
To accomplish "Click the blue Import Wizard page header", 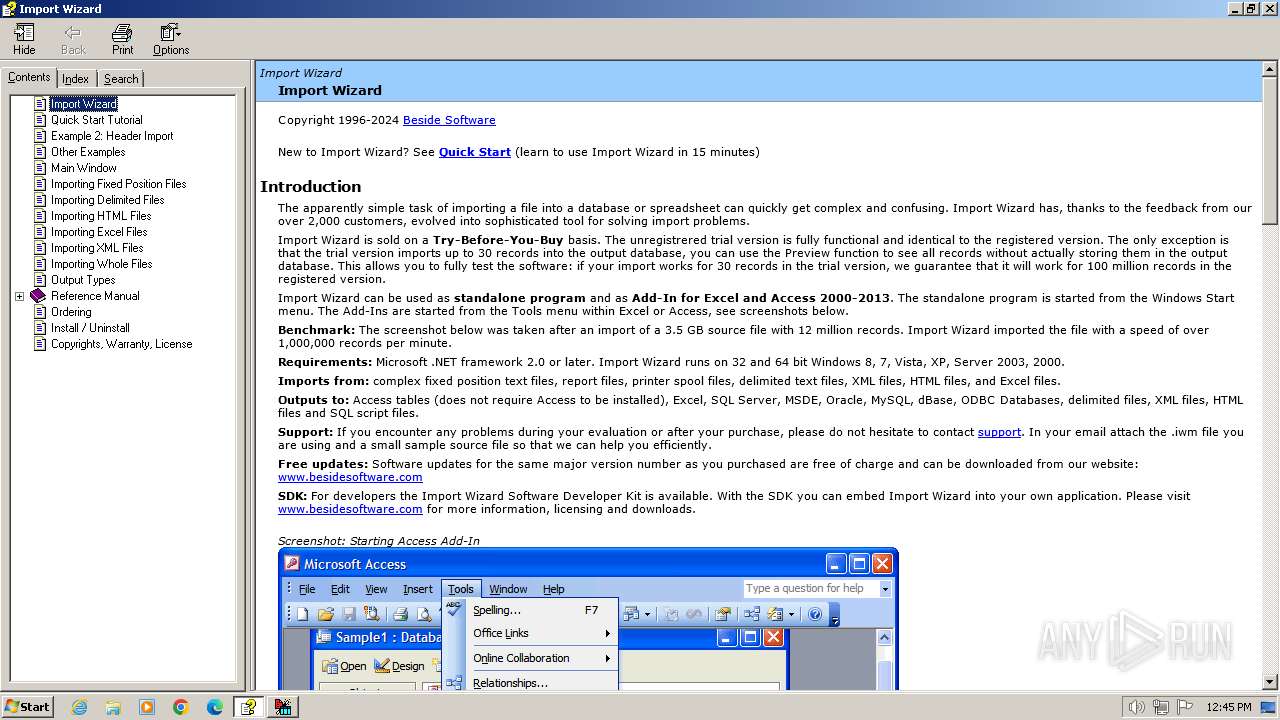I will [758, 82].
